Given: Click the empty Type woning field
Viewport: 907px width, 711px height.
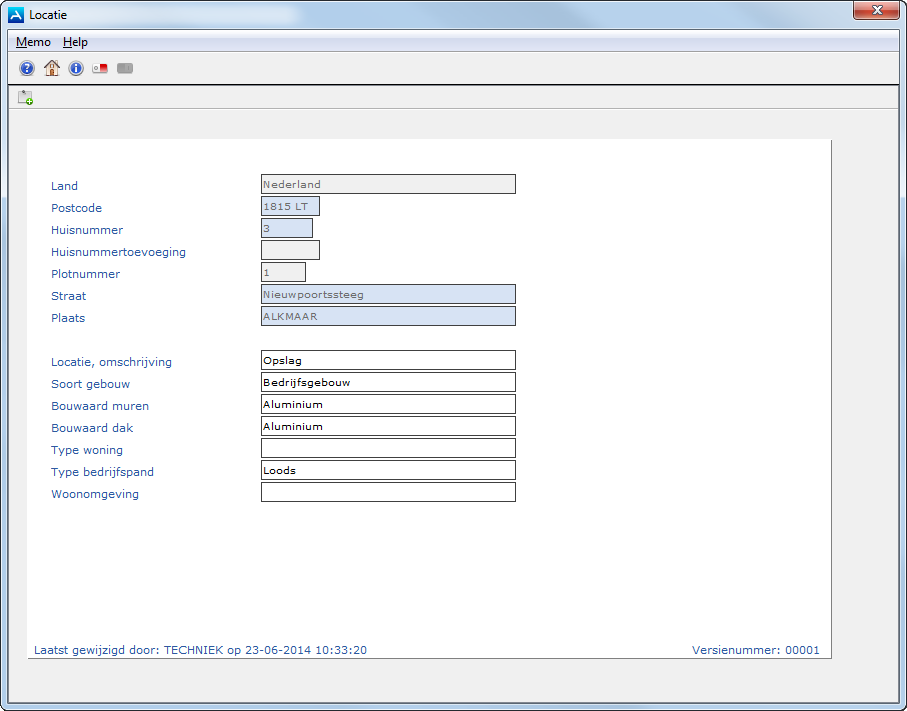Looking at the screenshot, I should pos(388,448).
